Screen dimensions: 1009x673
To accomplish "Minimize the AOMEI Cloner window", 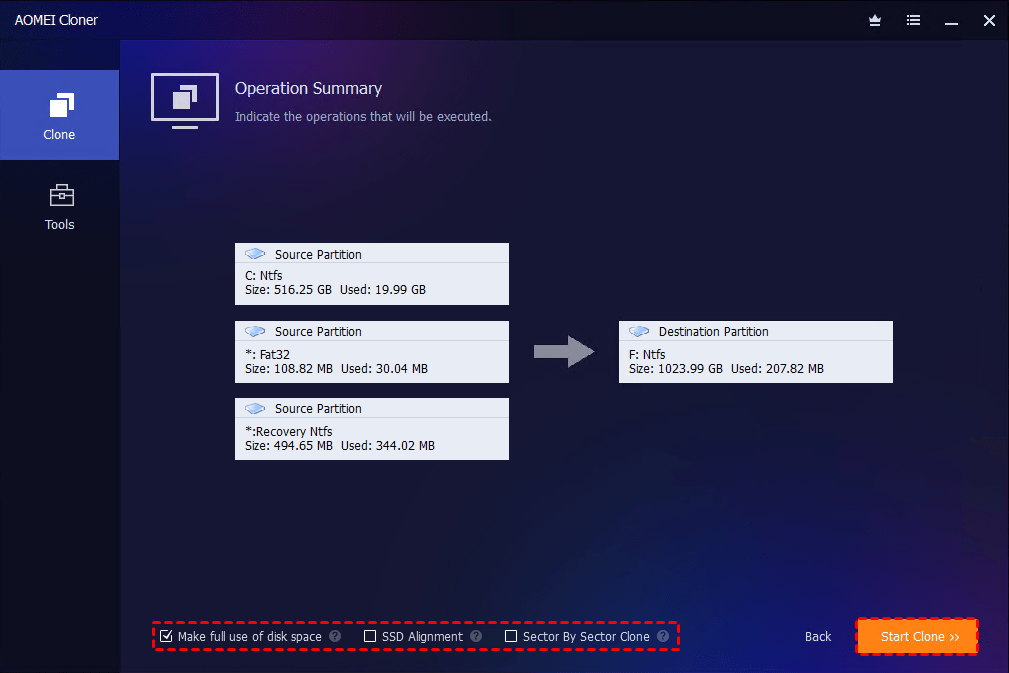I will (951, 21).
